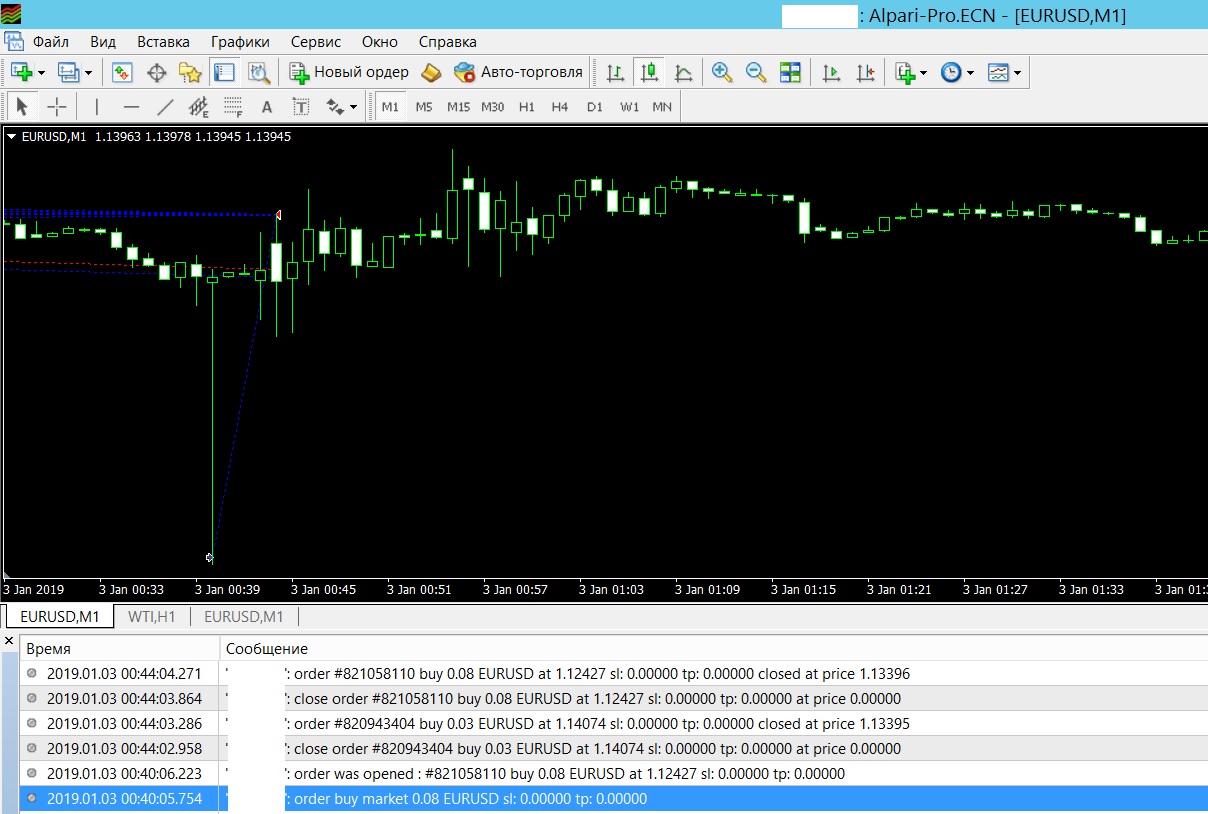Click the Новый ордер button
1208x814 pixels.
[349, 72]
